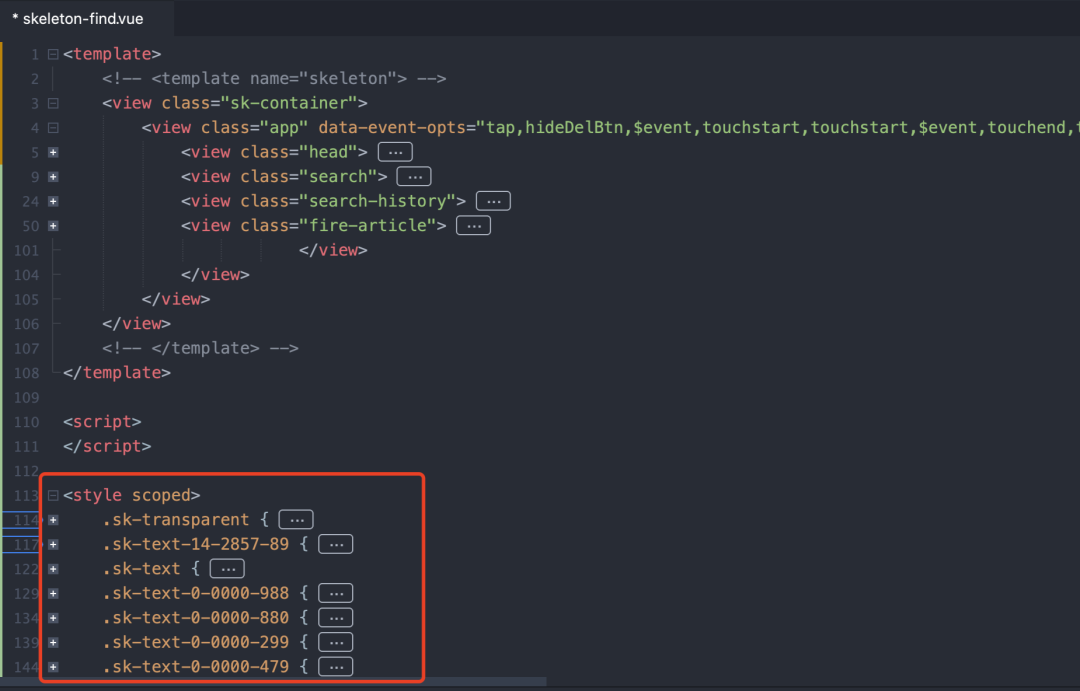Expand the .sk-transparent rule fold marker
Viewport: 1080px width, 691px height.
pyautogui.click(x=53, y=520)
